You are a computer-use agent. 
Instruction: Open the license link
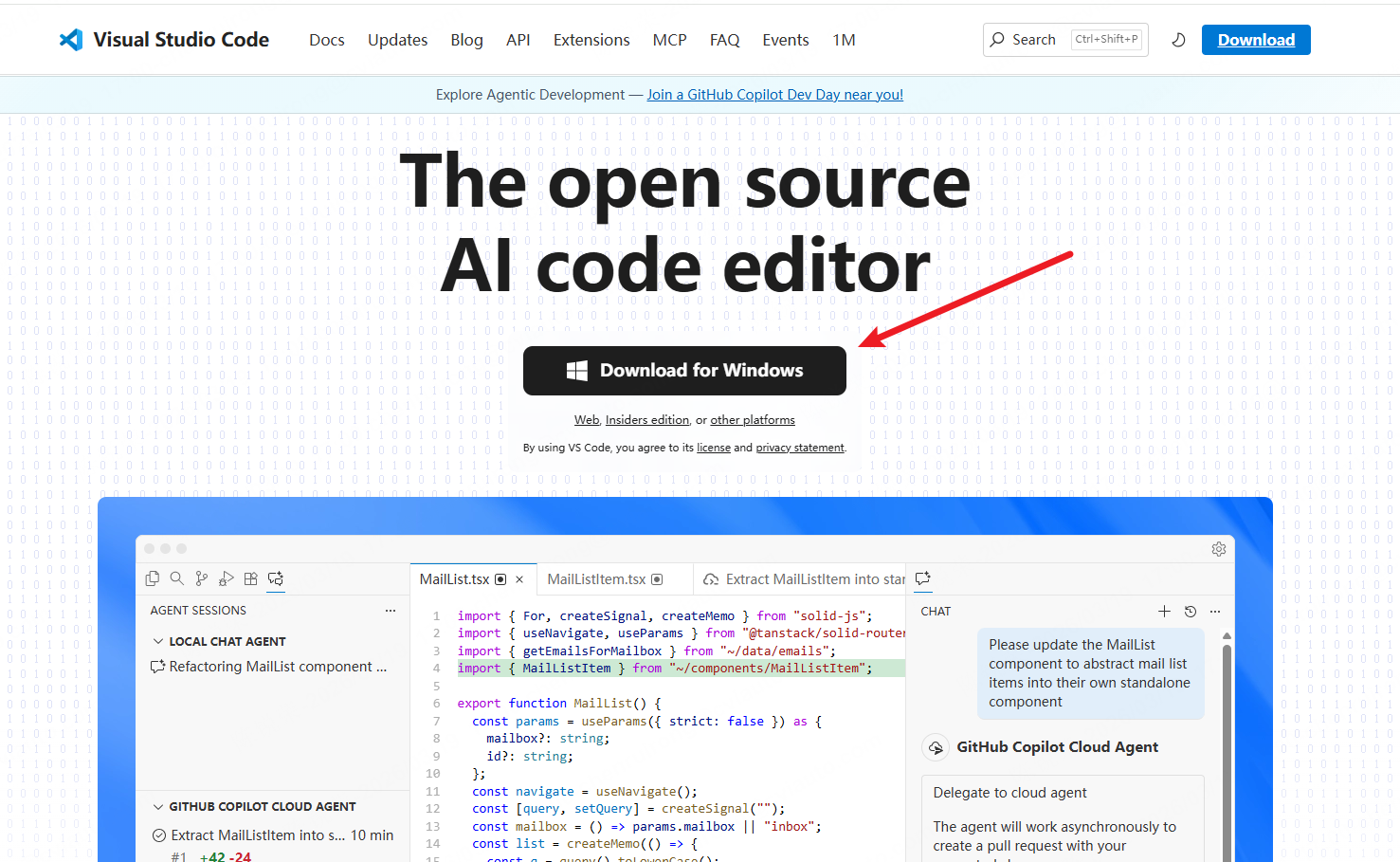point(714,448)
